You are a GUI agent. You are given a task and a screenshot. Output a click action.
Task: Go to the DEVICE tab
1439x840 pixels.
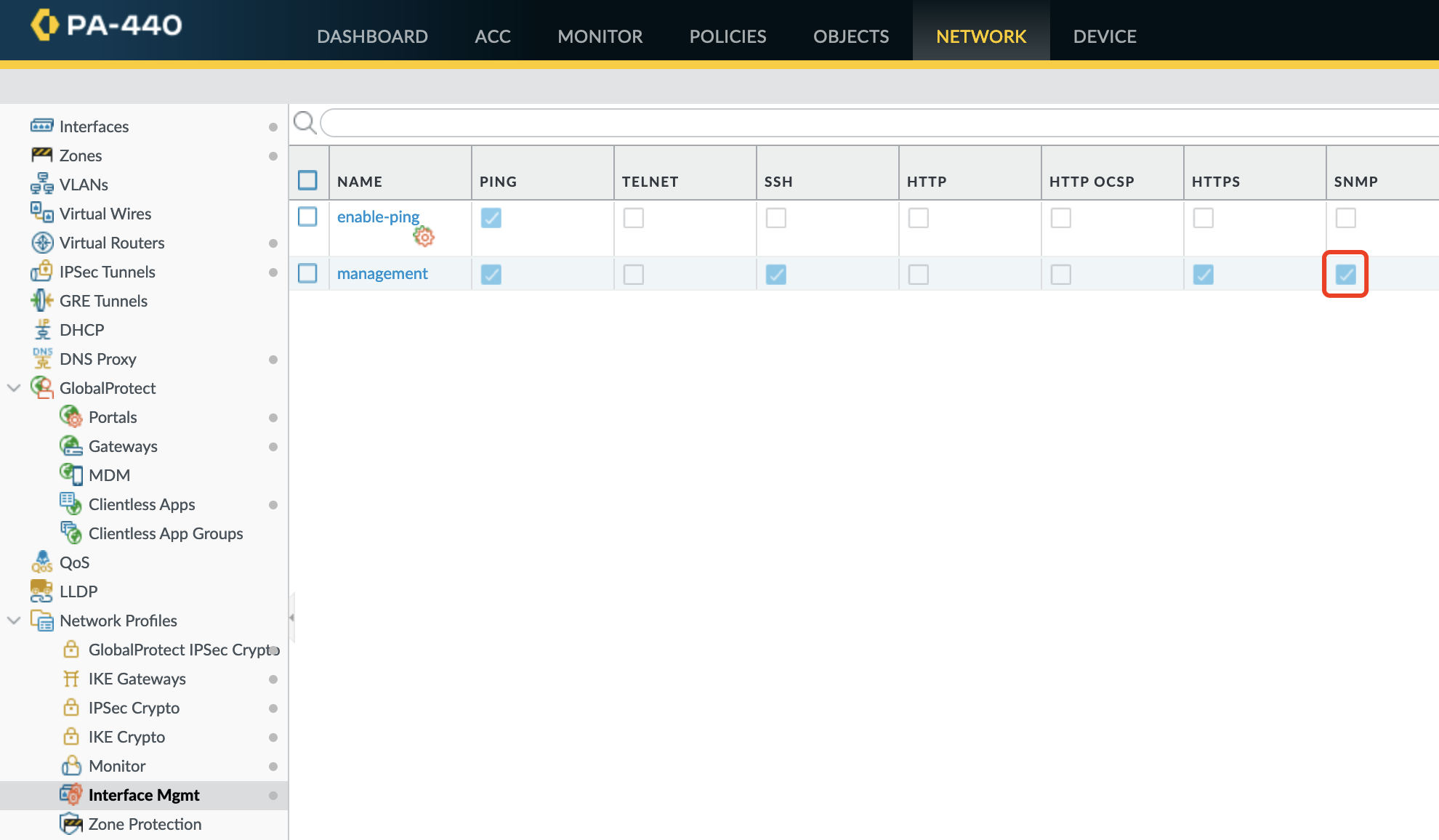(x=1105, y=36)
